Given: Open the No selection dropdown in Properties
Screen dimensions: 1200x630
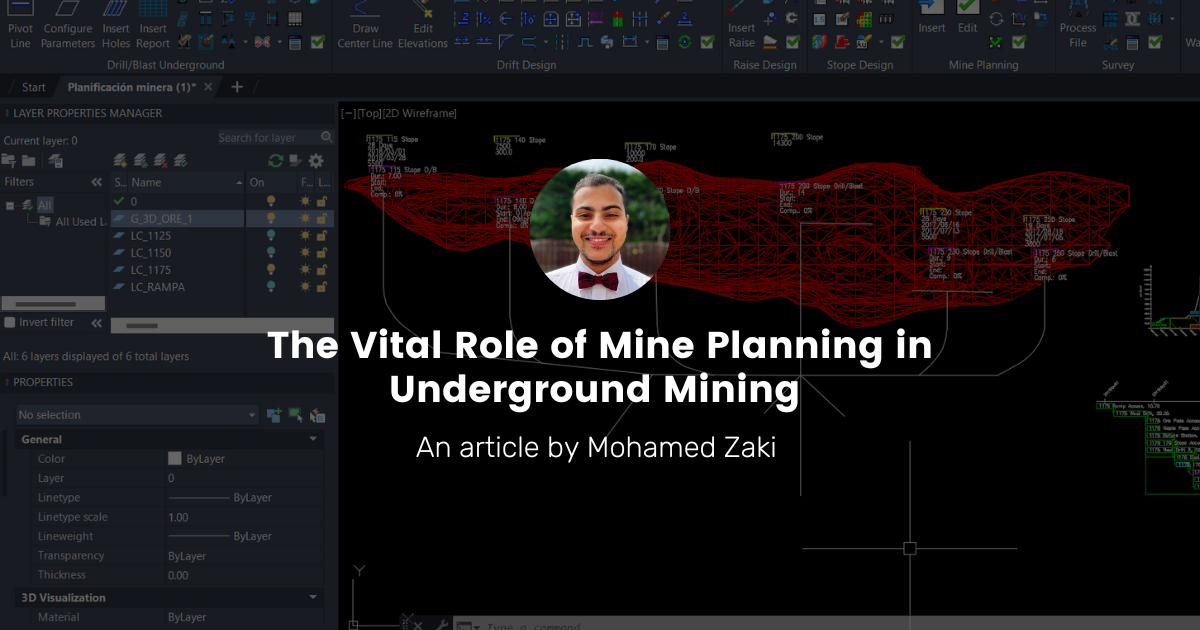Looking at the screenshot, I should (137, 415).
